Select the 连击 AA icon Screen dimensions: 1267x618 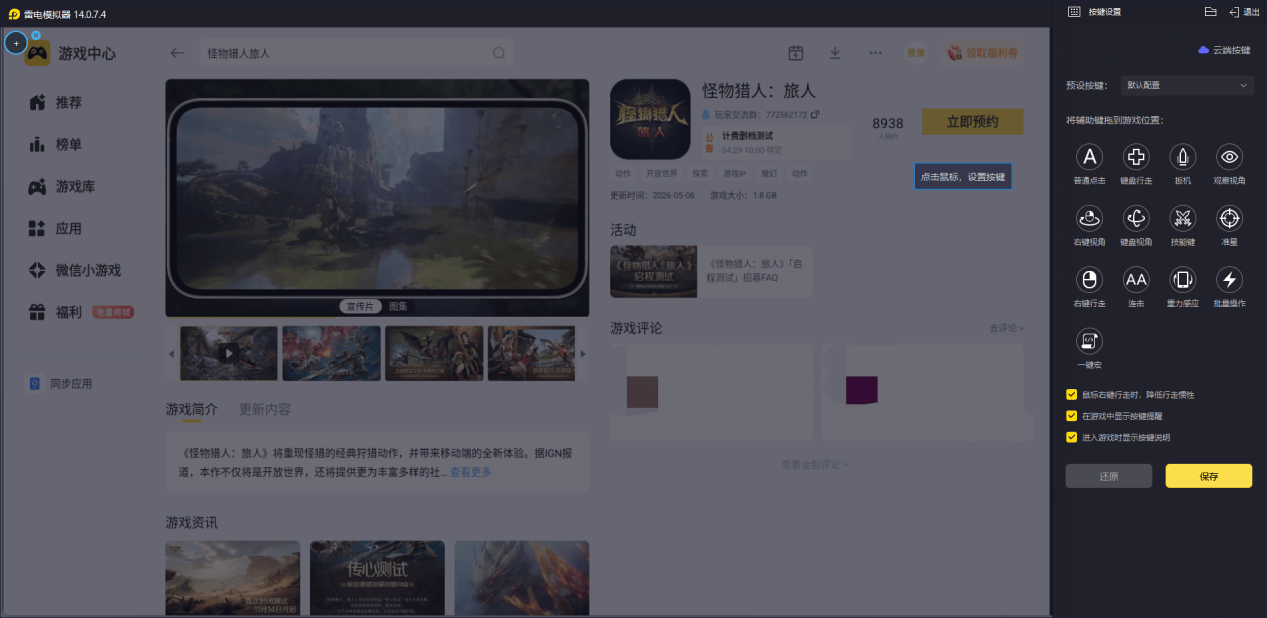pos(1136,279)
